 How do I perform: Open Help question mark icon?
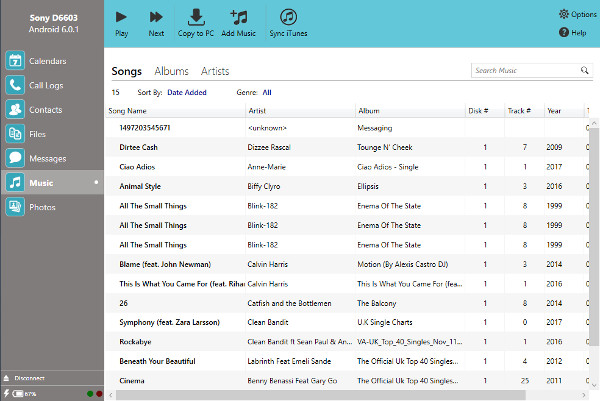point(564,33)
